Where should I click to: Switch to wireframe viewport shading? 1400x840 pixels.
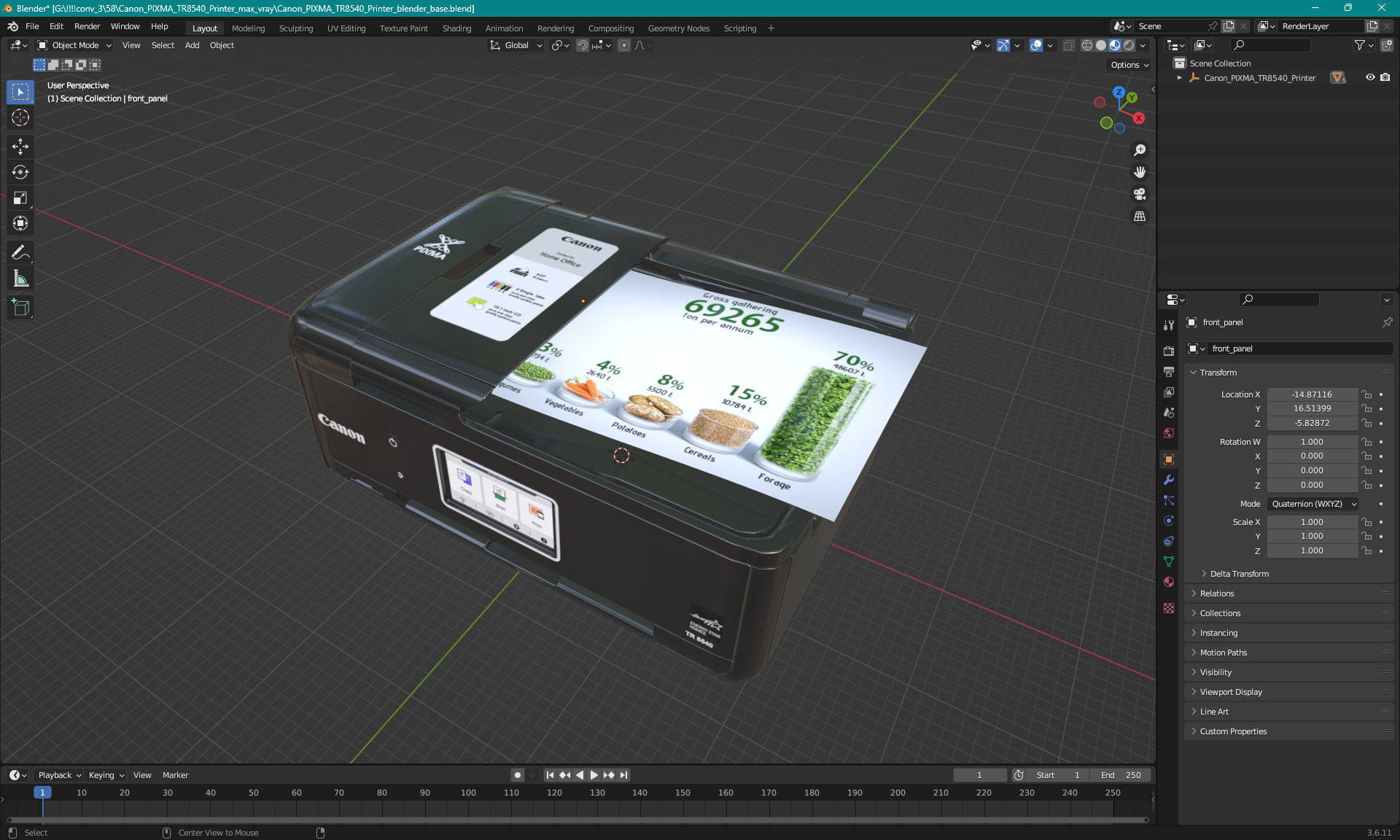[1086, 45]
